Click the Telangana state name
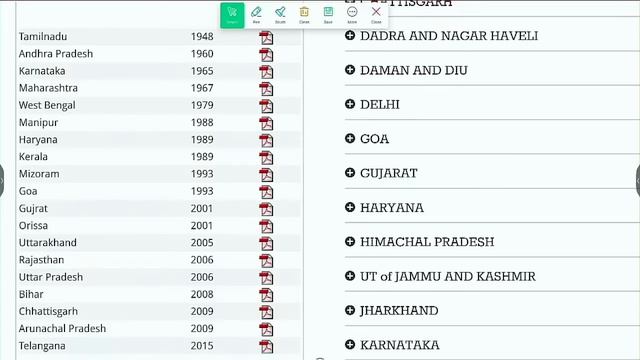Image resolution: width=640 pixels, height=360 pixels. pos(42,346)
